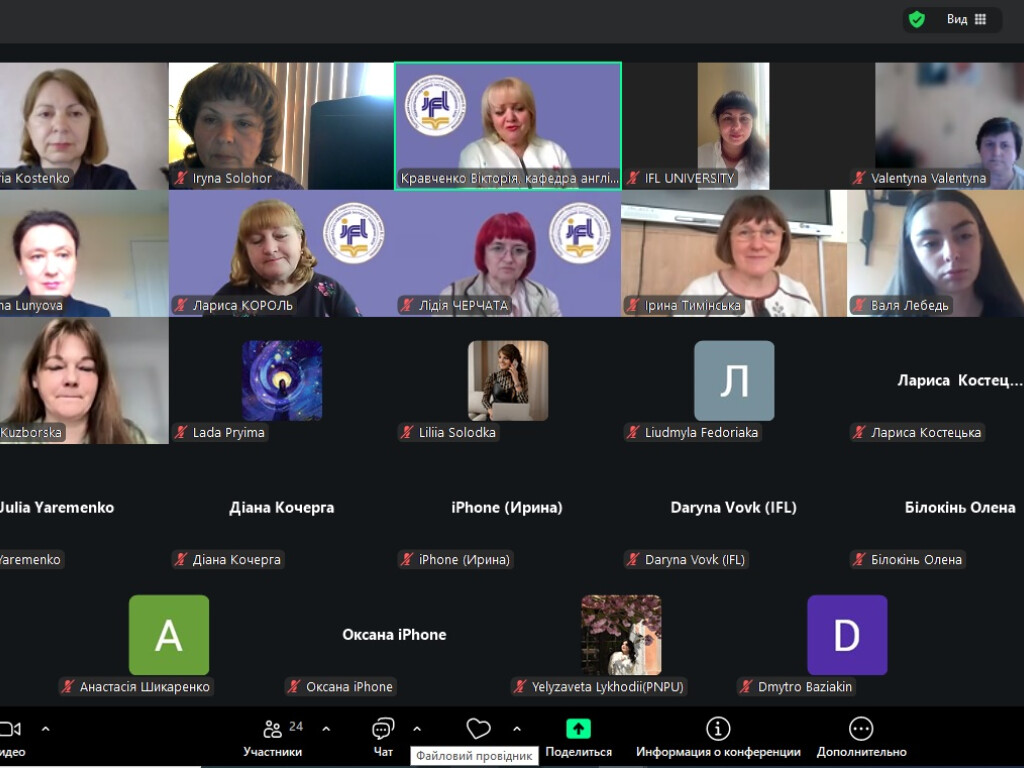Select Кравченко Вікторія active speaker video tile
The height and width of the screenshot is (768, 1024).
507,126
